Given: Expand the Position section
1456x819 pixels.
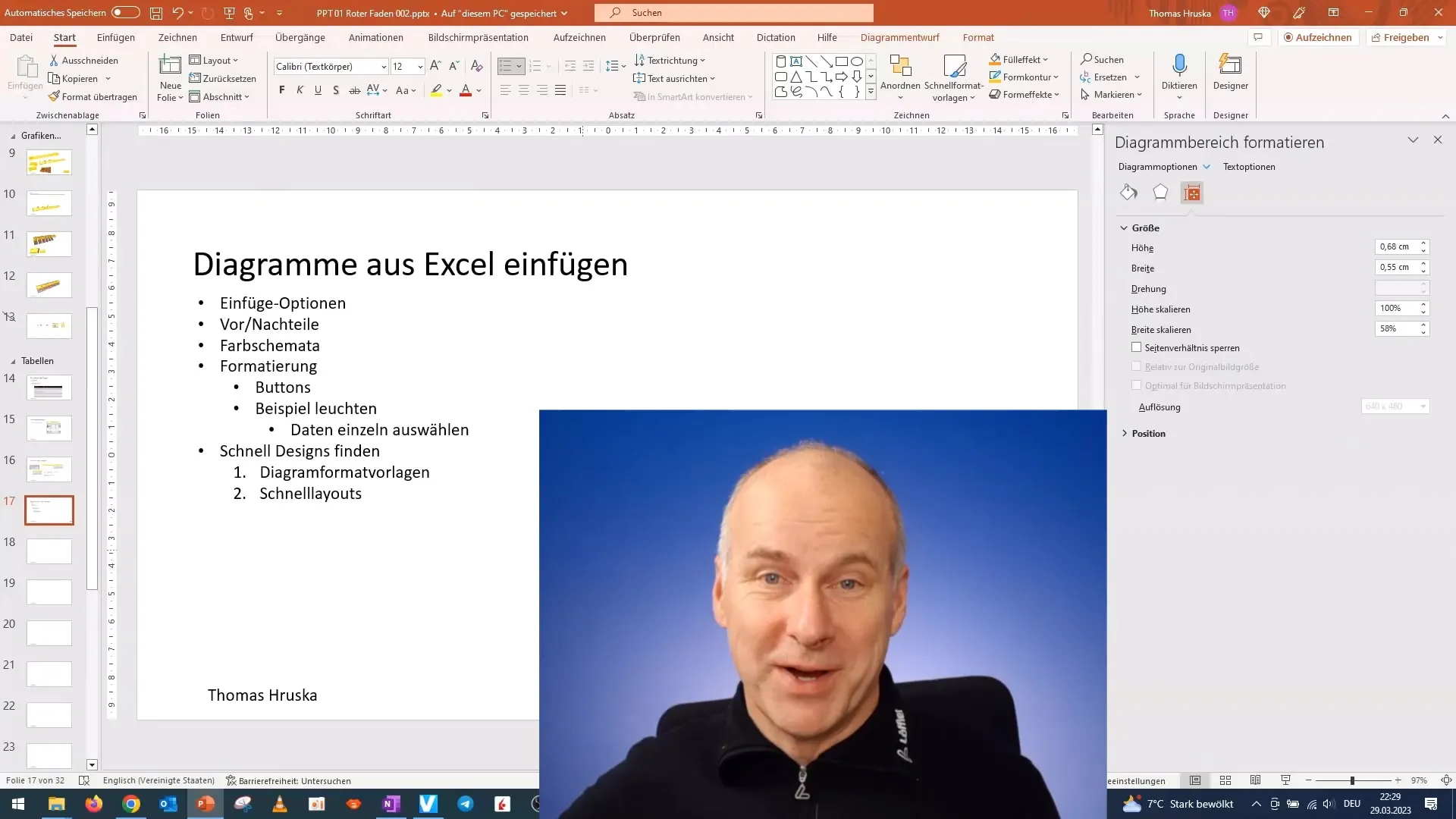Looking at the screenshot, I should tap(1148, 432).
